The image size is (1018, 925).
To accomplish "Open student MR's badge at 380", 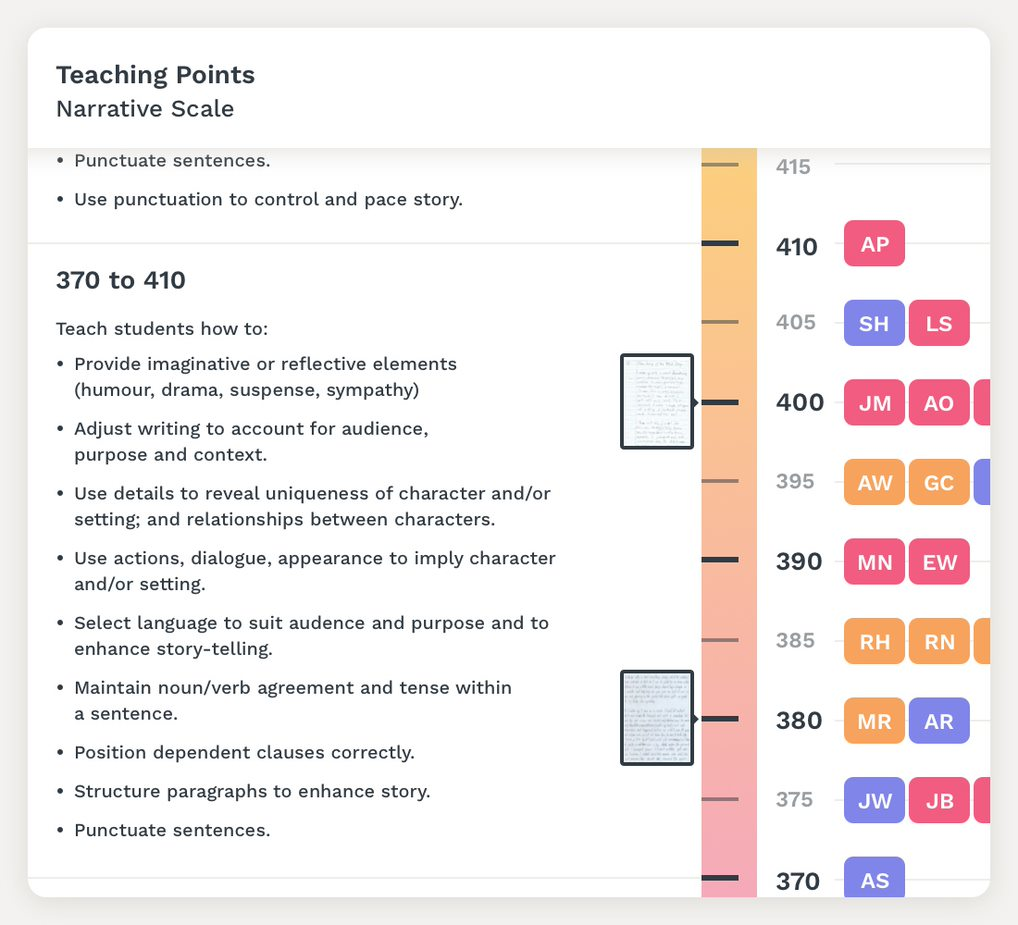I will point(873,720).
